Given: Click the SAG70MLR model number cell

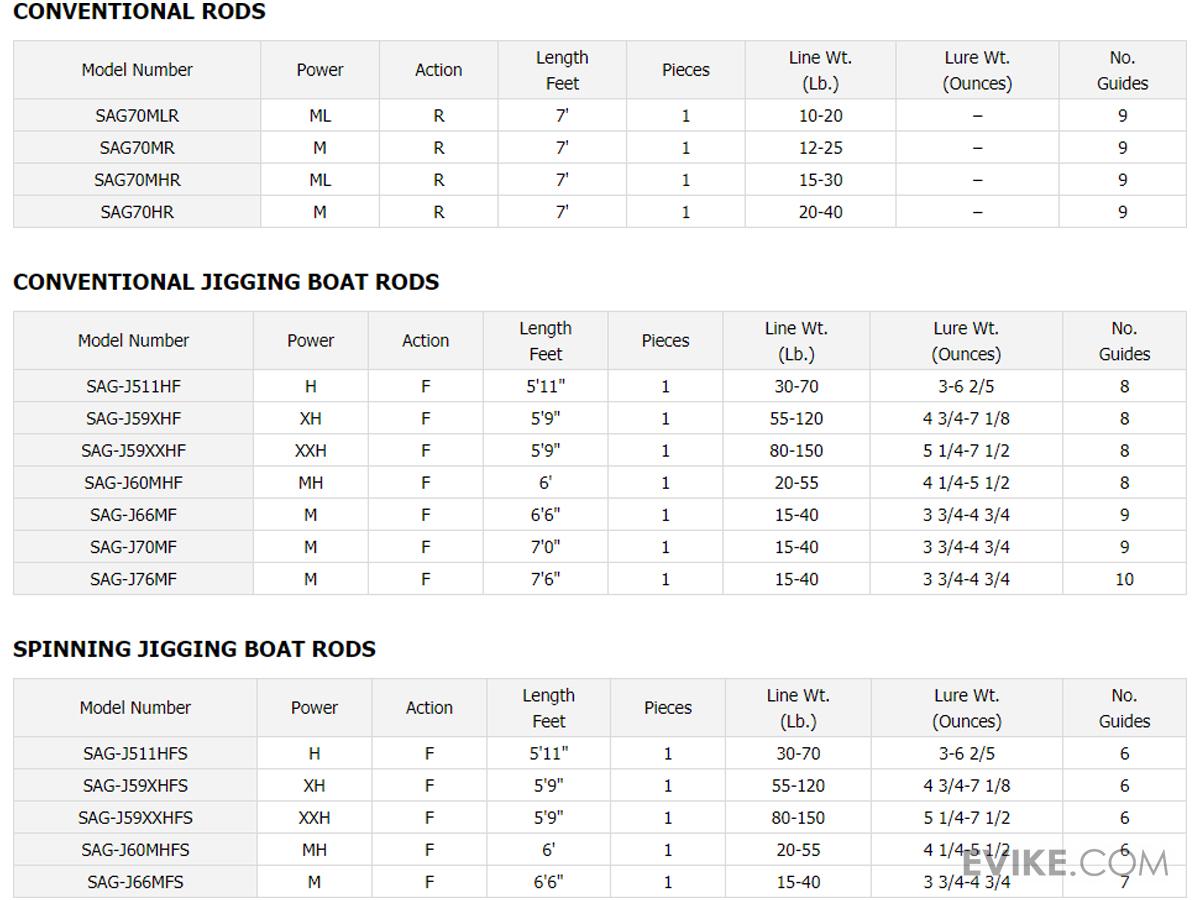Looking at the screenshot, I should pyautogui.click(x=137, y=116).
